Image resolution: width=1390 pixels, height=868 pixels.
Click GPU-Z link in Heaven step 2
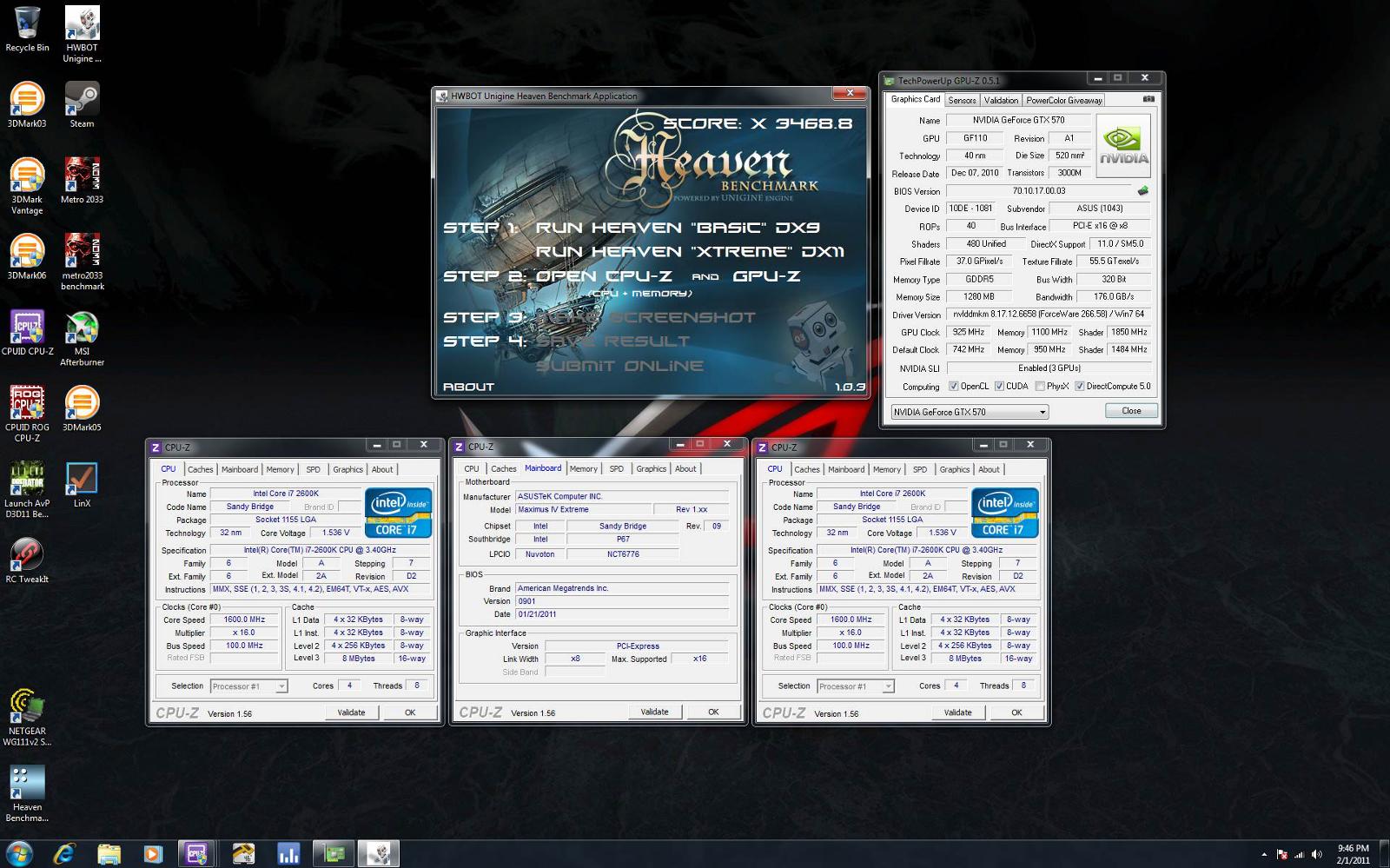[x=766, y=276]
